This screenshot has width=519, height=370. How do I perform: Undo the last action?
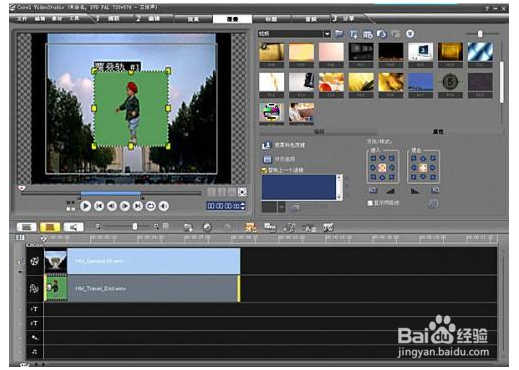click(x=207, y=227)
